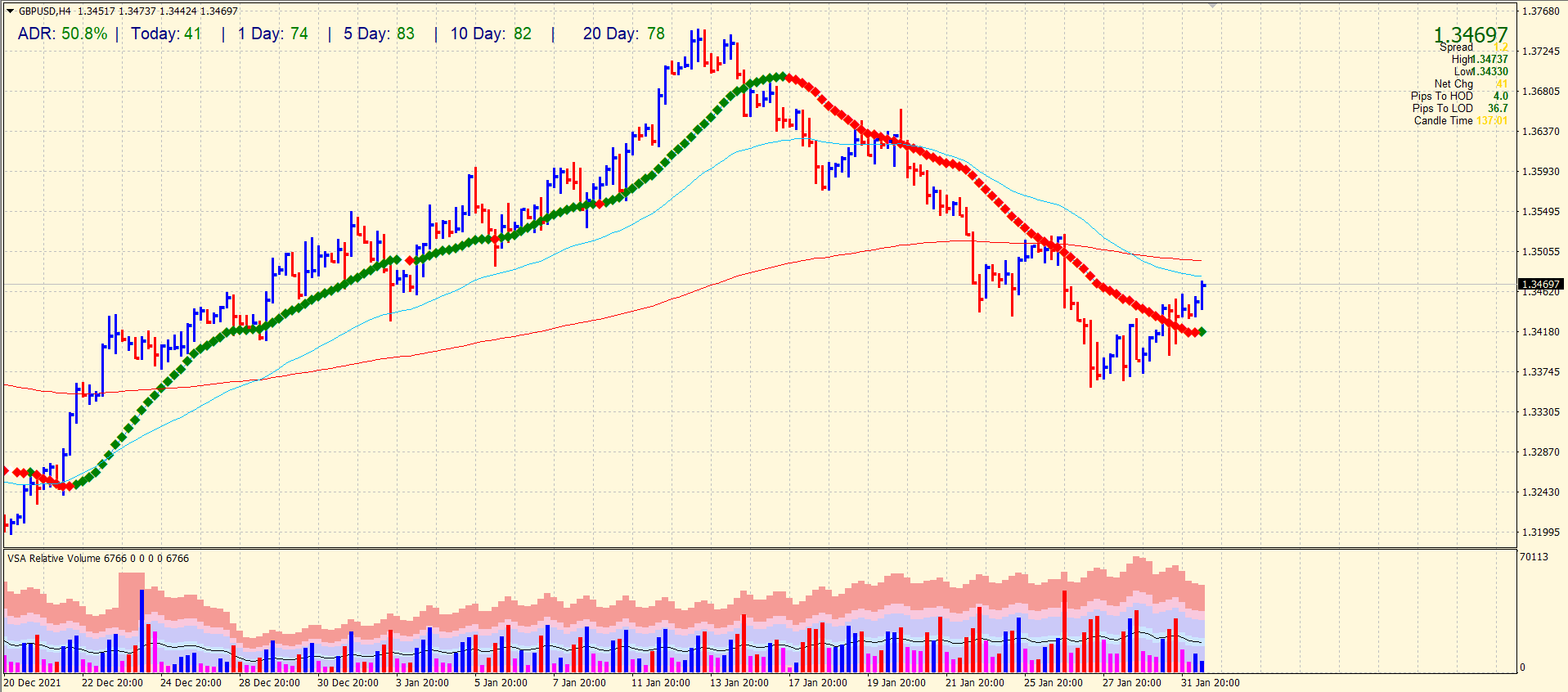Click the Candle Time 137:01 row
The height and width of the screenshot is (692, 1568).
(1461, 120)
